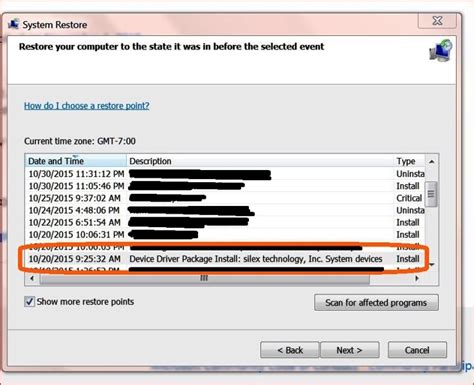
Task: Click the Critical type cell
Action: (x=409, y=198)
